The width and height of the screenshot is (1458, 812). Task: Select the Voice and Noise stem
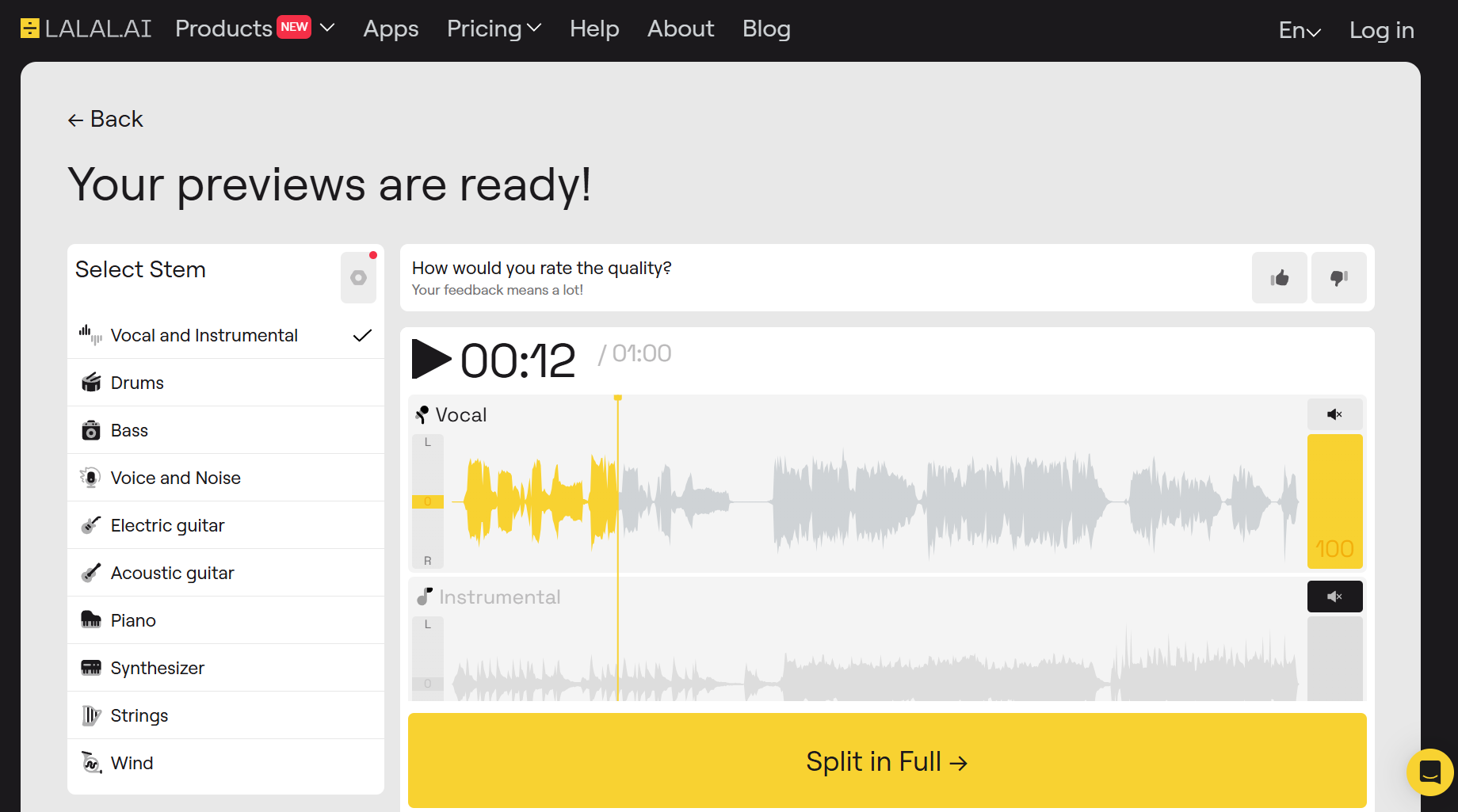point(175,477)
